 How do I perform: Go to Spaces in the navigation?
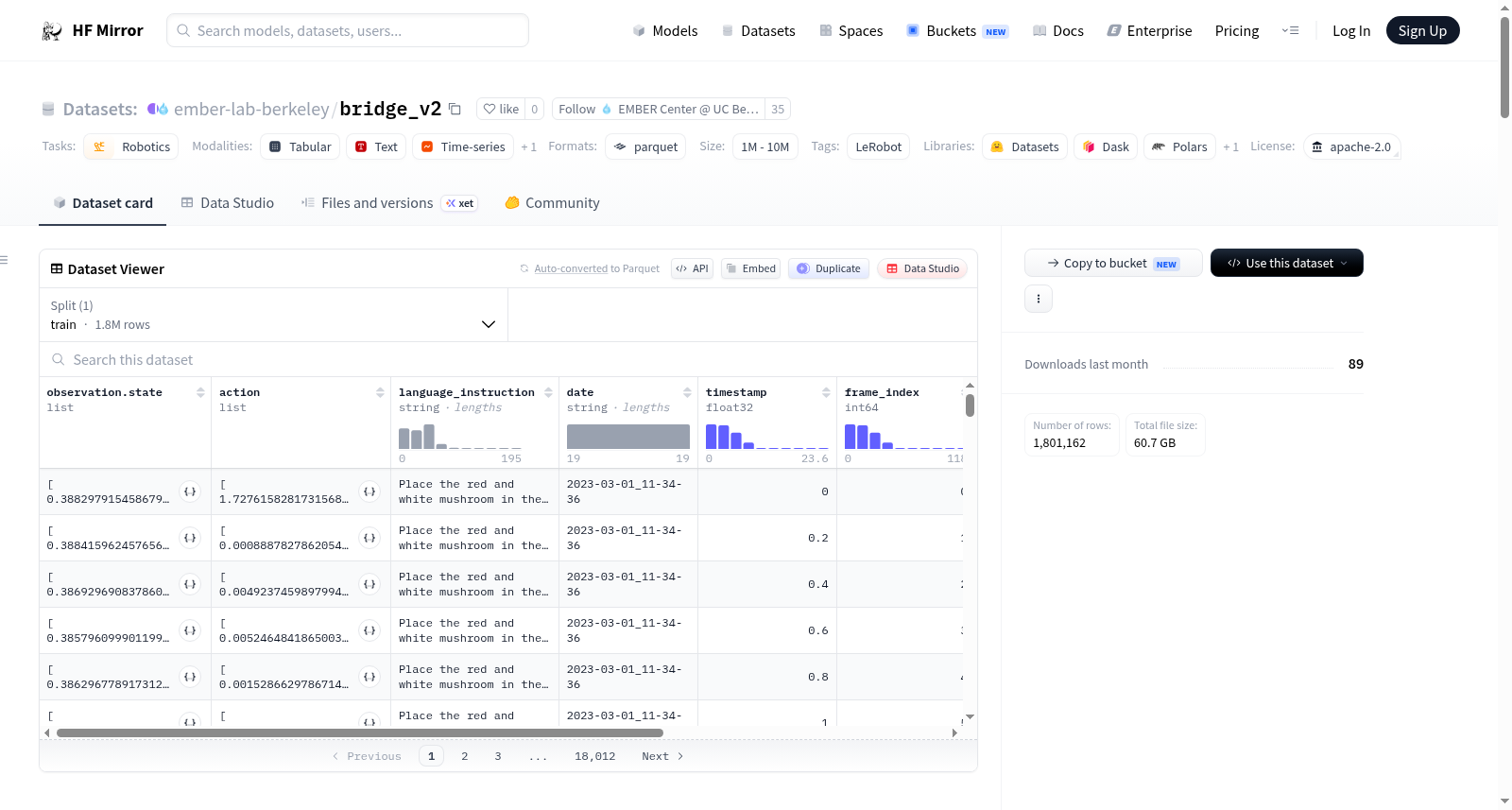click(851, 30)
